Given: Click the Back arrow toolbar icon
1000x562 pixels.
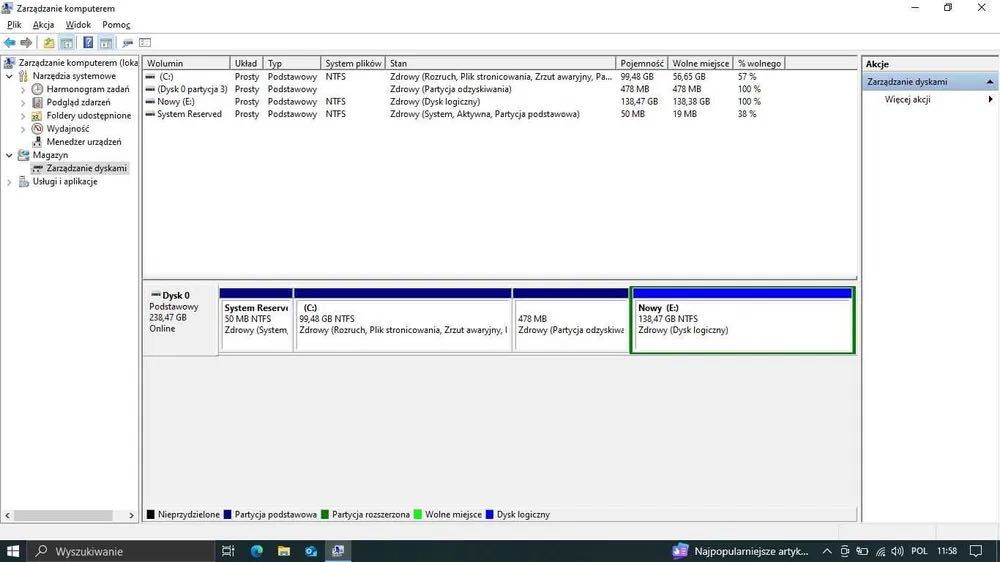Looking at the screenshot, I should 10,43.
